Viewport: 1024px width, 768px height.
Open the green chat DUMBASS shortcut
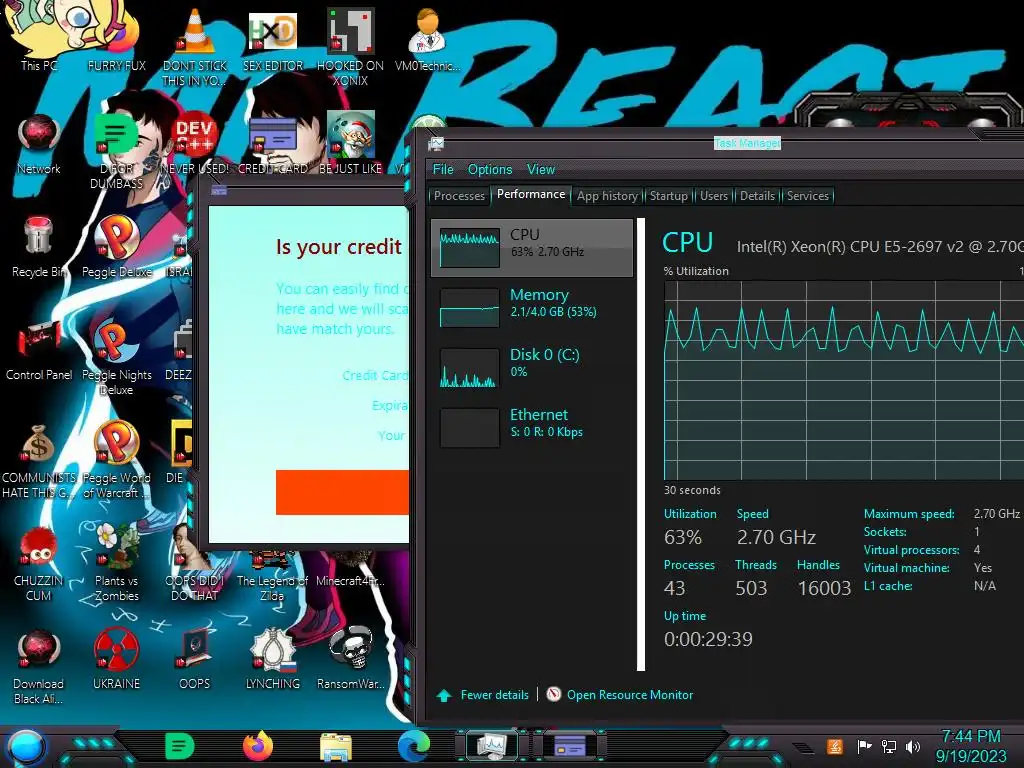117,150
